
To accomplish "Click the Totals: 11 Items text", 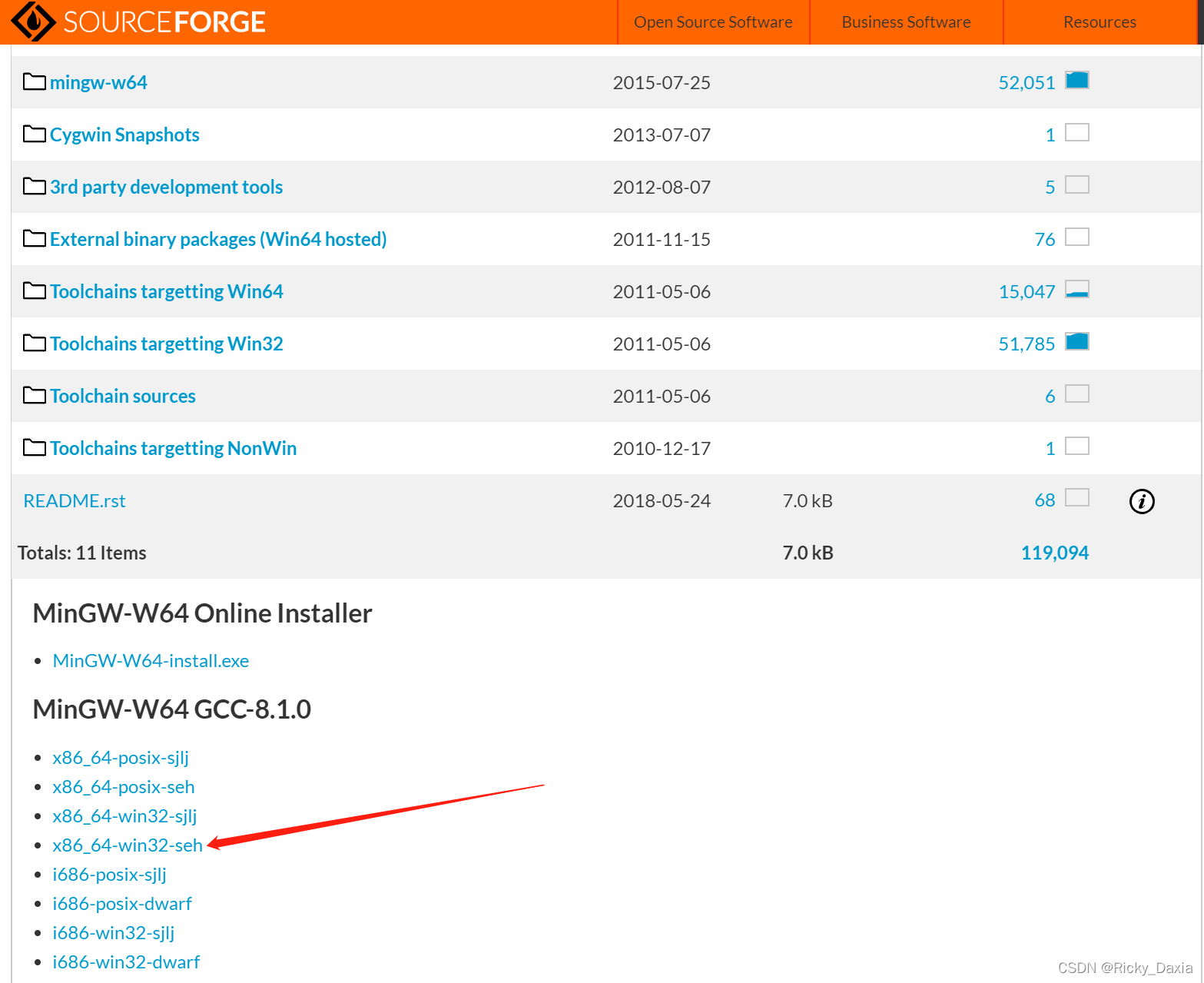I will (x=82, y=553).
